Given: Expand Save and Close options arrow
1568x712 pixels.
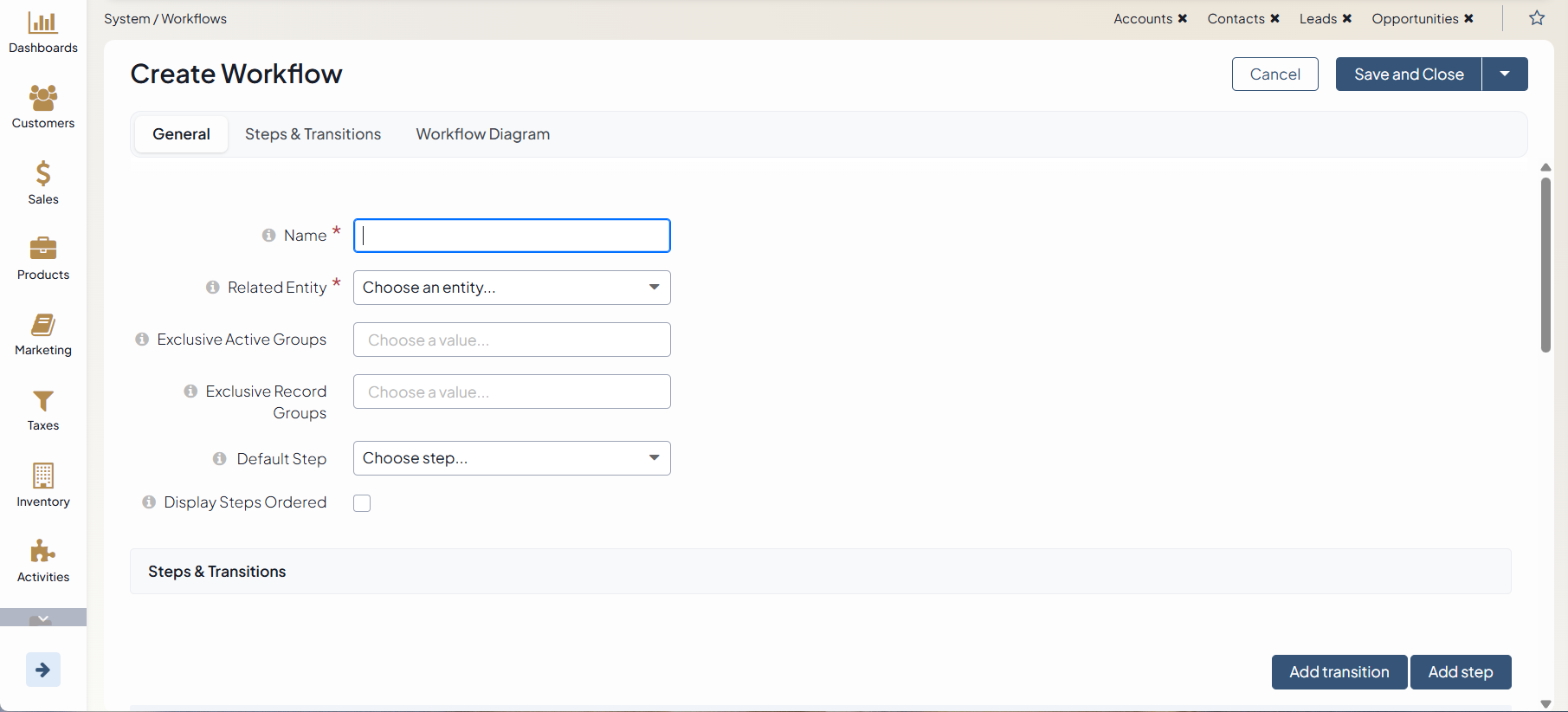Looking at the screenshot, I should [1505, 74].
